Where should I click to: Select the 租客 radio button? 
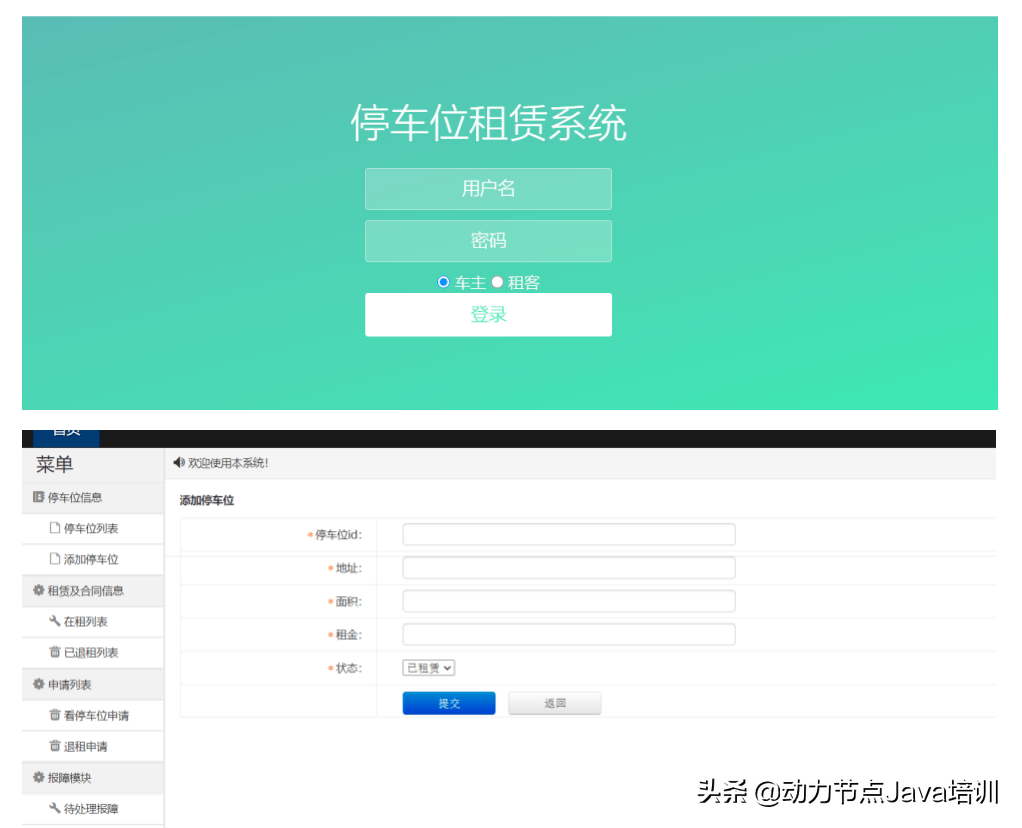point(497,281)
